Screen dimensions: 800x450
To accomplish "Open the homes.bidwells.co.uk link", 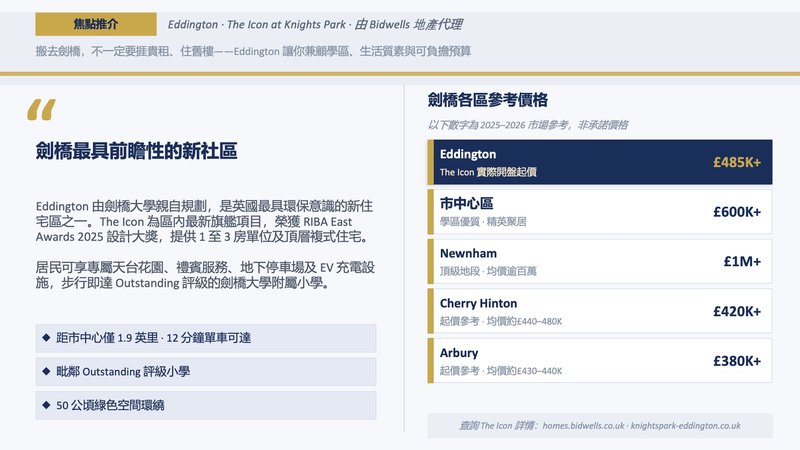I will [583, 426].
